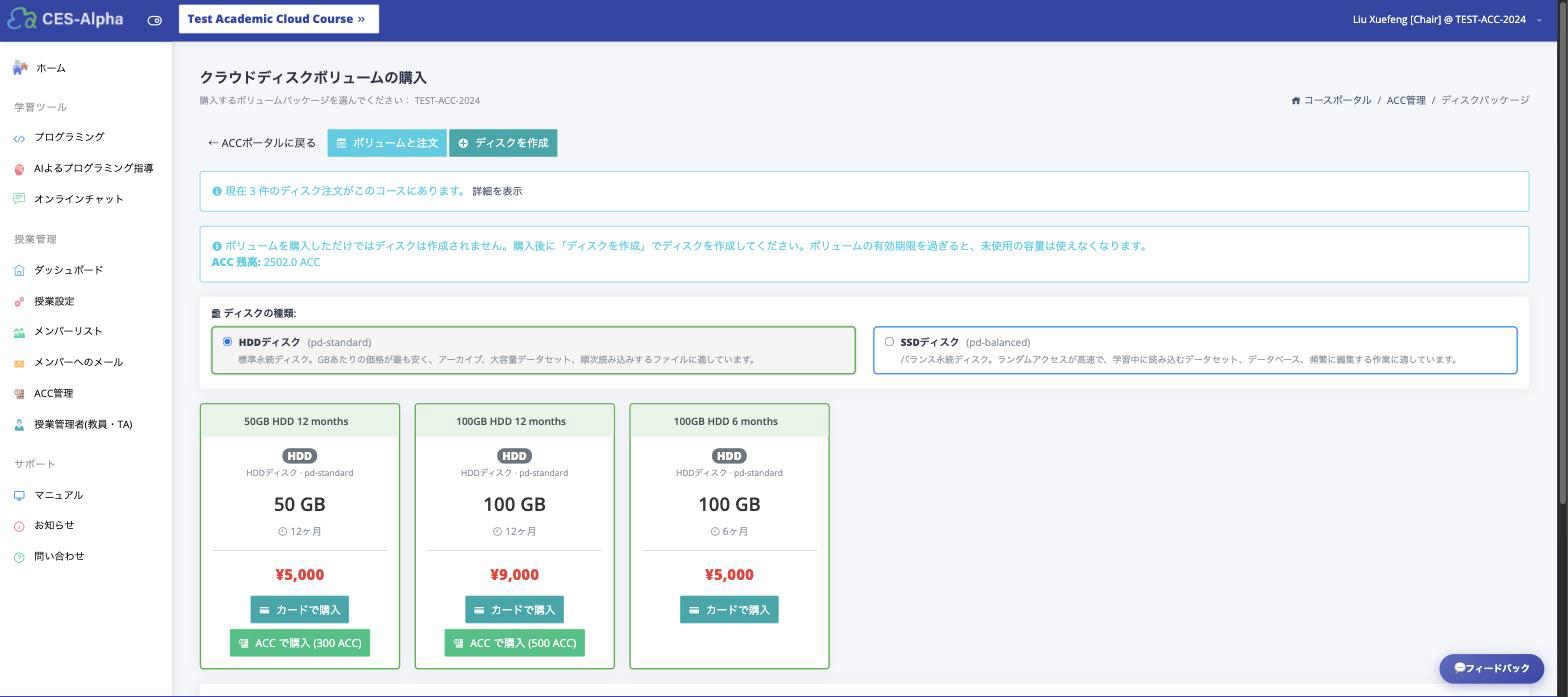Open メンバーリスト menu entry

68,331
